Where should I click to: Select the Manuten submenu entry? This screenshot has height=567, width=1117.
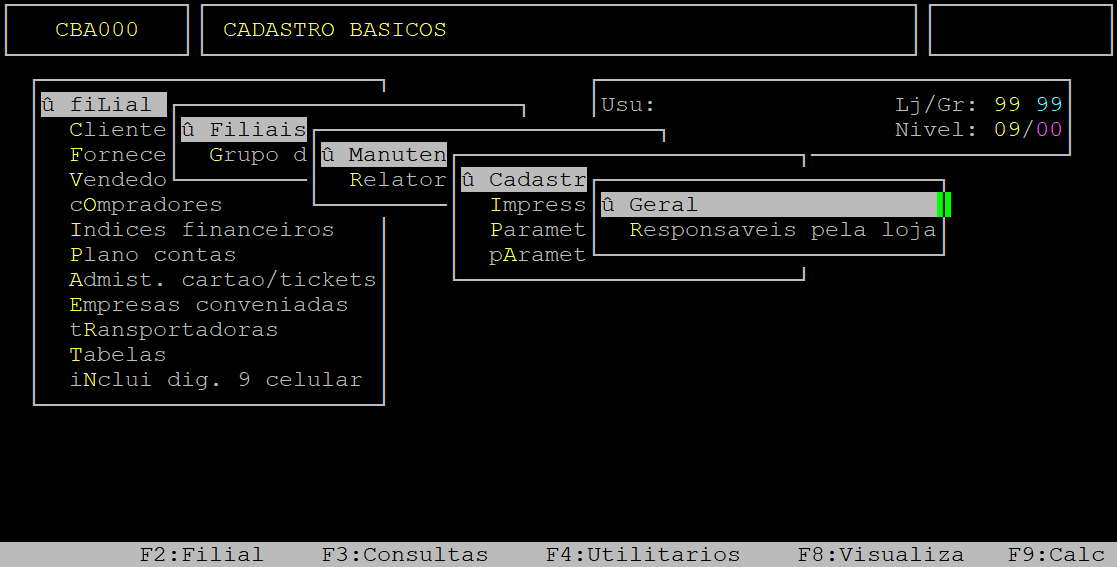[383, 155]
